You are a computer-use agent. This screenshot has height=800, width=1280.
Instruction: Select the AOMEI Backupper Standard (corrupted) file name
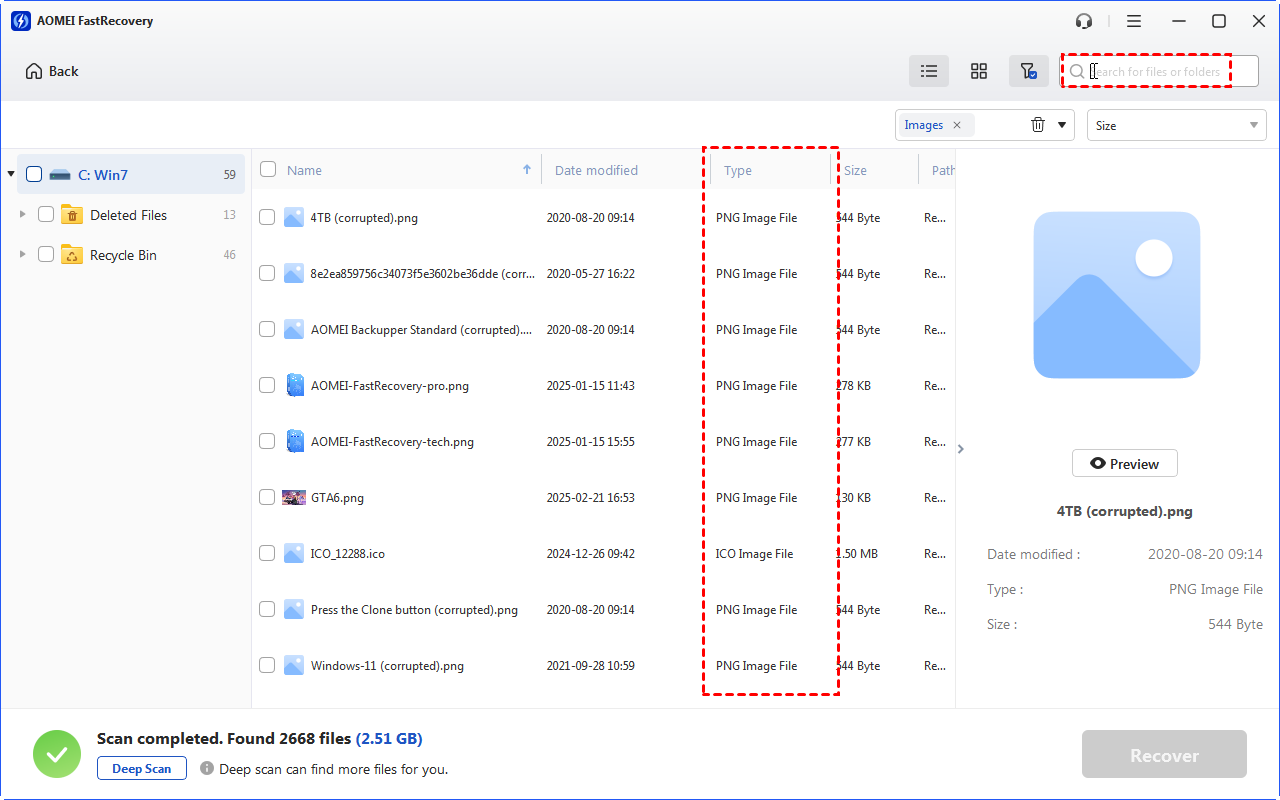click(x=422, y=329)
